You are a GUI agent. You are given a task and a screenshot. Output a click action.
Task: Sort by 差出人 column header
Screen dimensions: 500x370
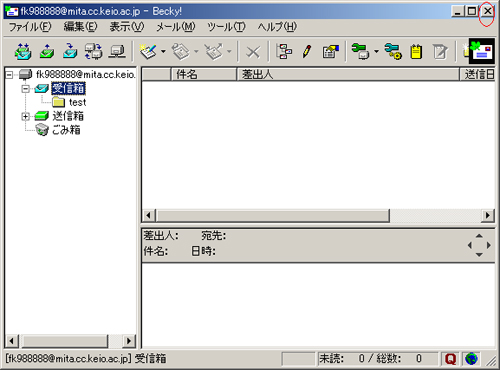click(348, 74)
